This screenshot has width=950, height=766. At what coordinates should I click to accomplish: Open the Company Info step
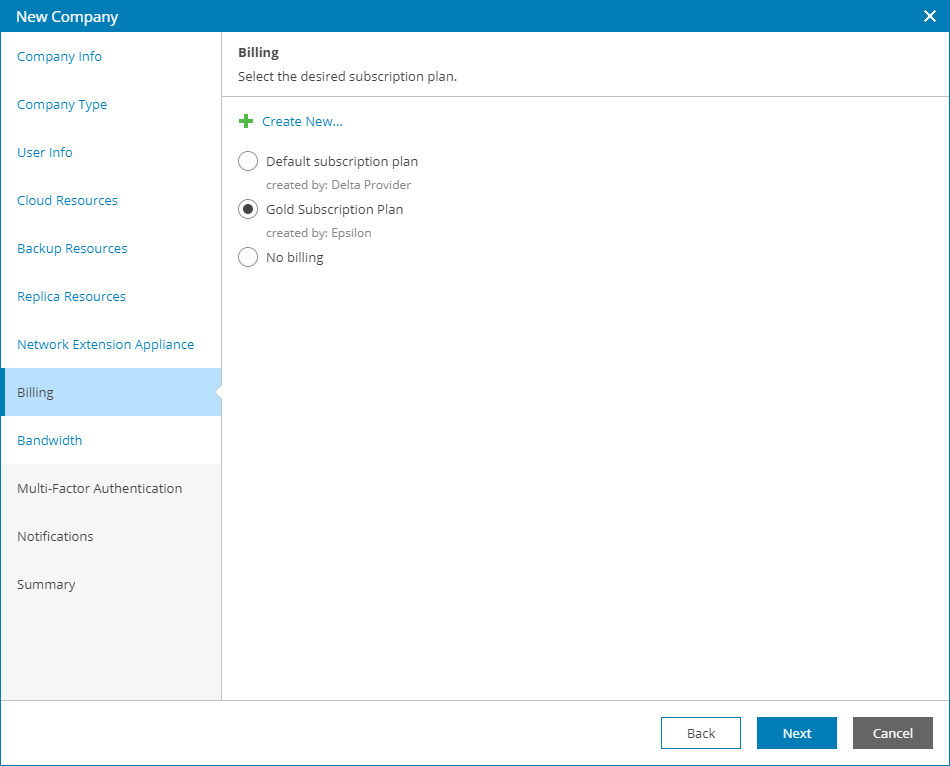[x=59, y=56]
